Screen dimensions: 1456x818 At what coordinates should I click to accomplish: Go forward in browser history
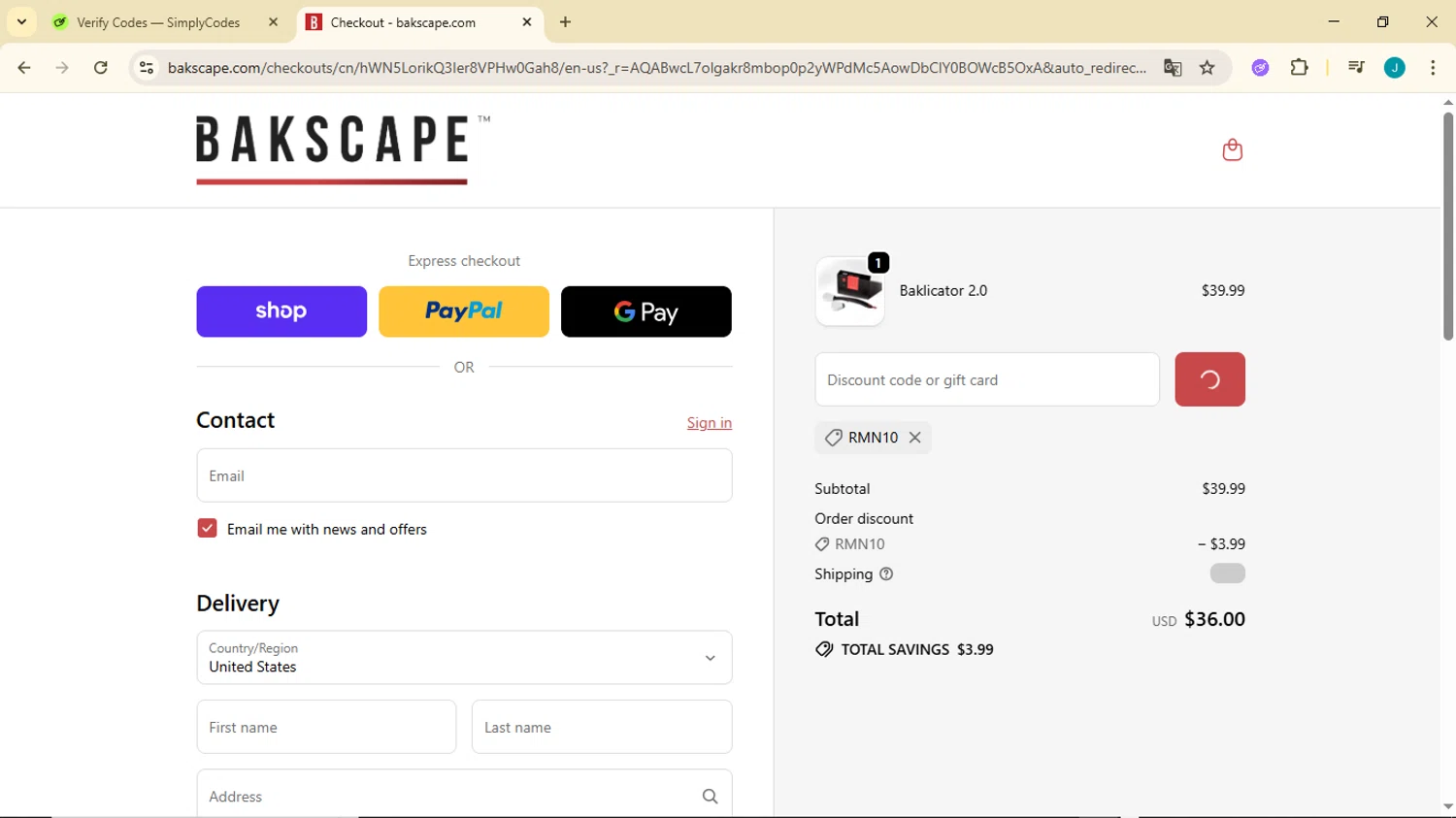pyautogui.click(x=62, y=68)
